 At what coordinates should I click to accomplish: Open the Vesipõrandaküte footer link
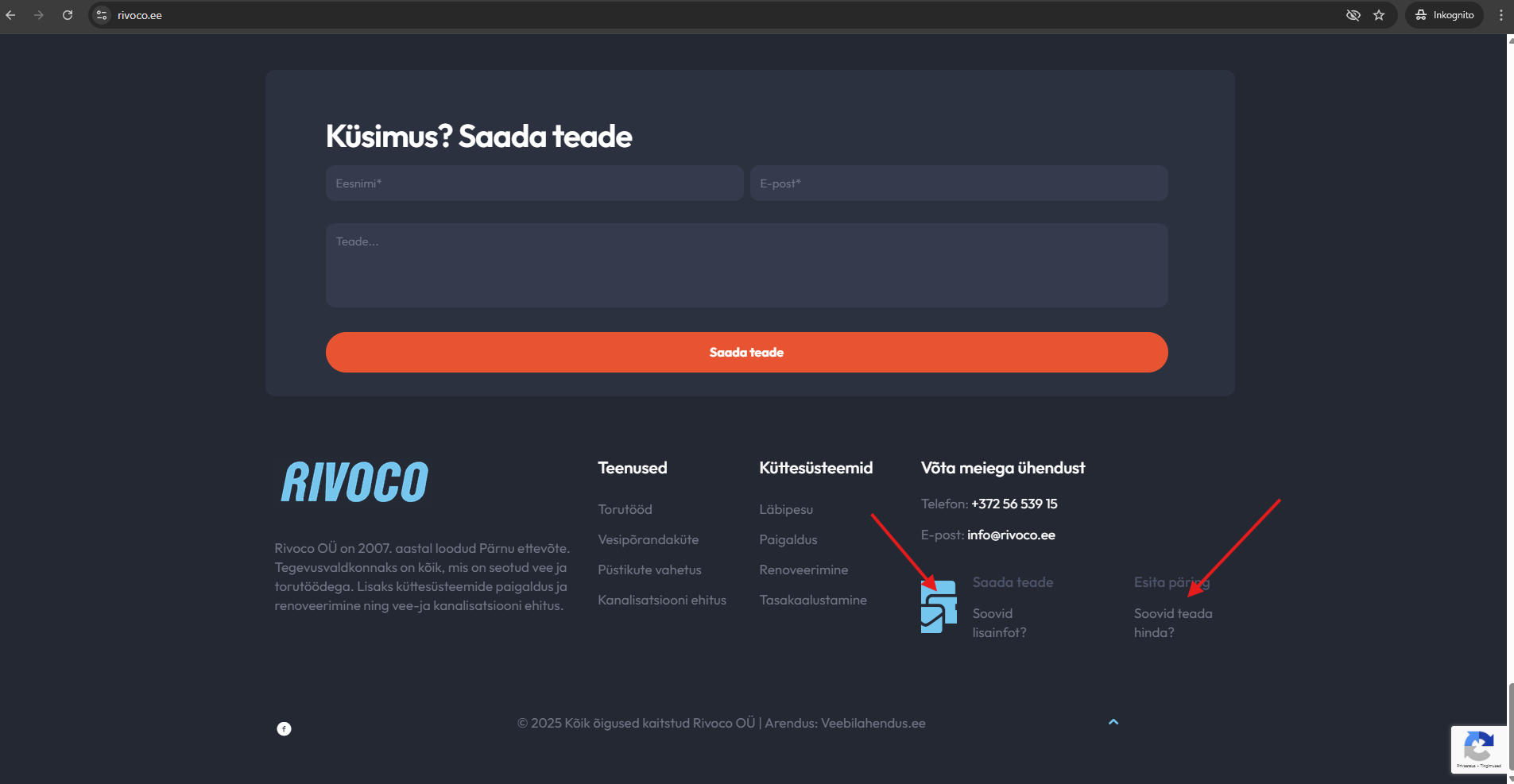click(x=648, y=539)
